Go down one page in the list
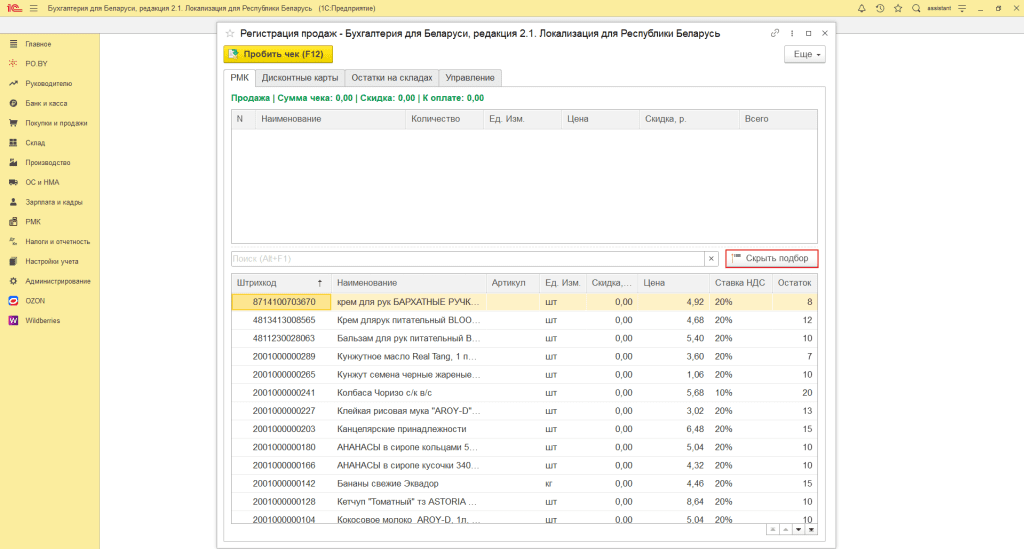Viewport: 1024px width, 549px height. [798, 529]
